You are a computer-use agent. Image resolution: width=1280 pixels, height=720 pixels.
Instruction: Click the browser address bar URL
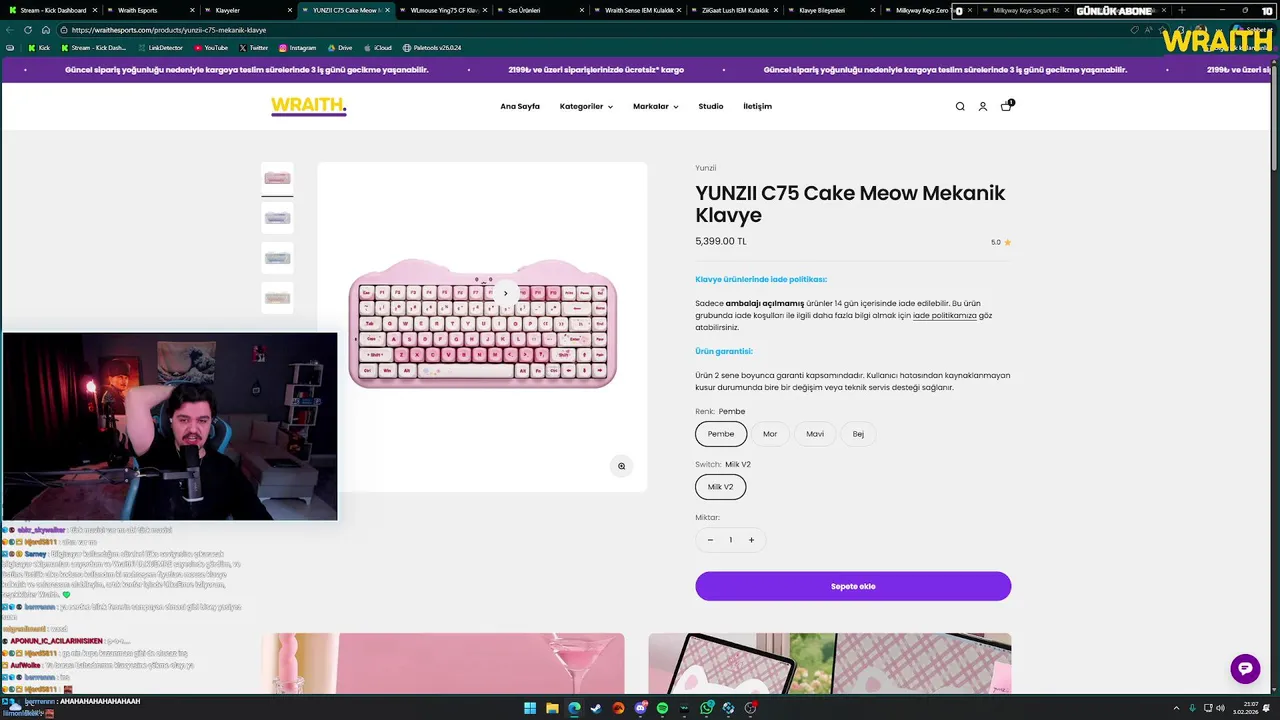(168, 30)
